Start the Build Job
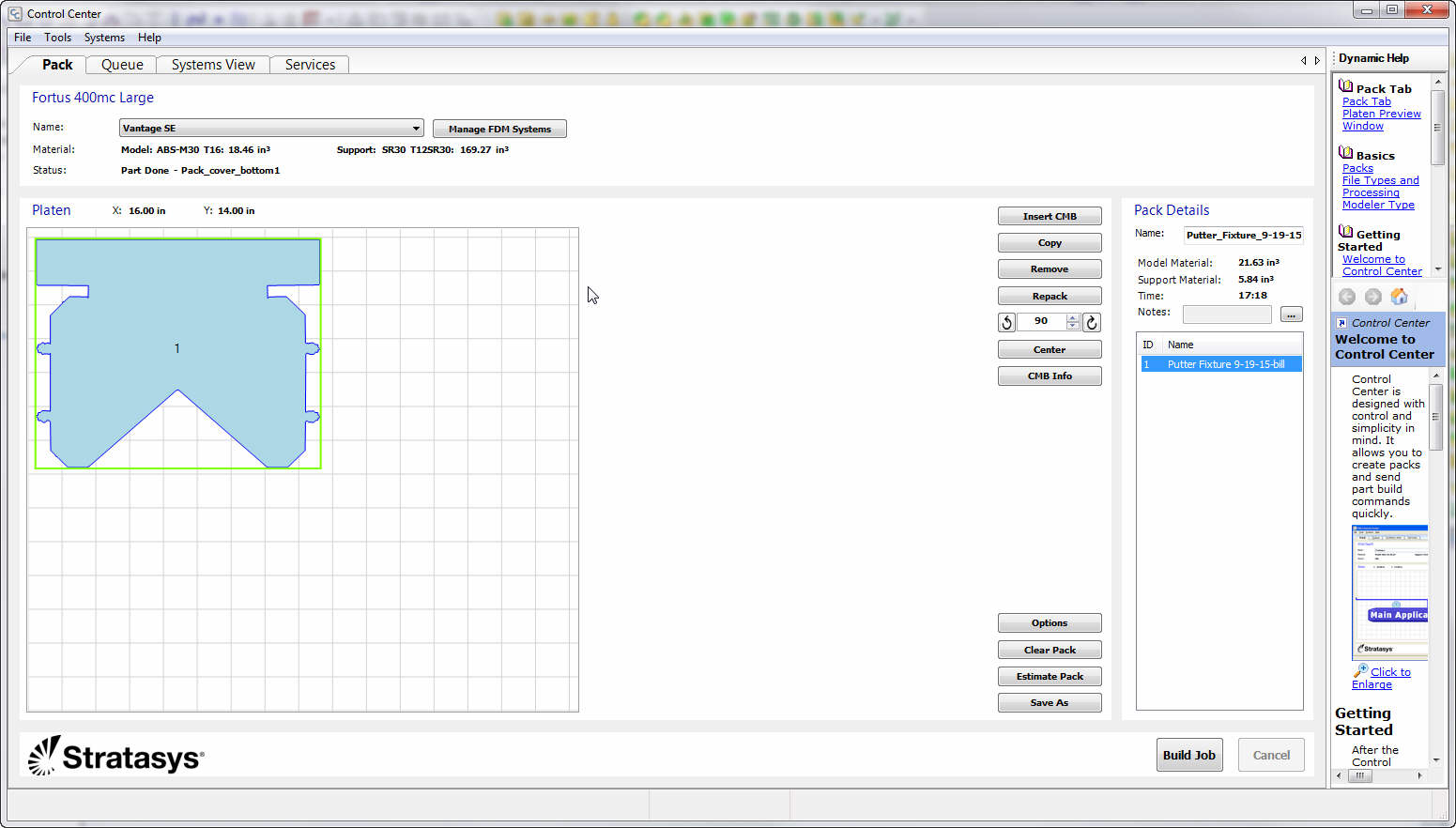The width and height of the screenshot is (1456, 828). (x=1189, y=755)
